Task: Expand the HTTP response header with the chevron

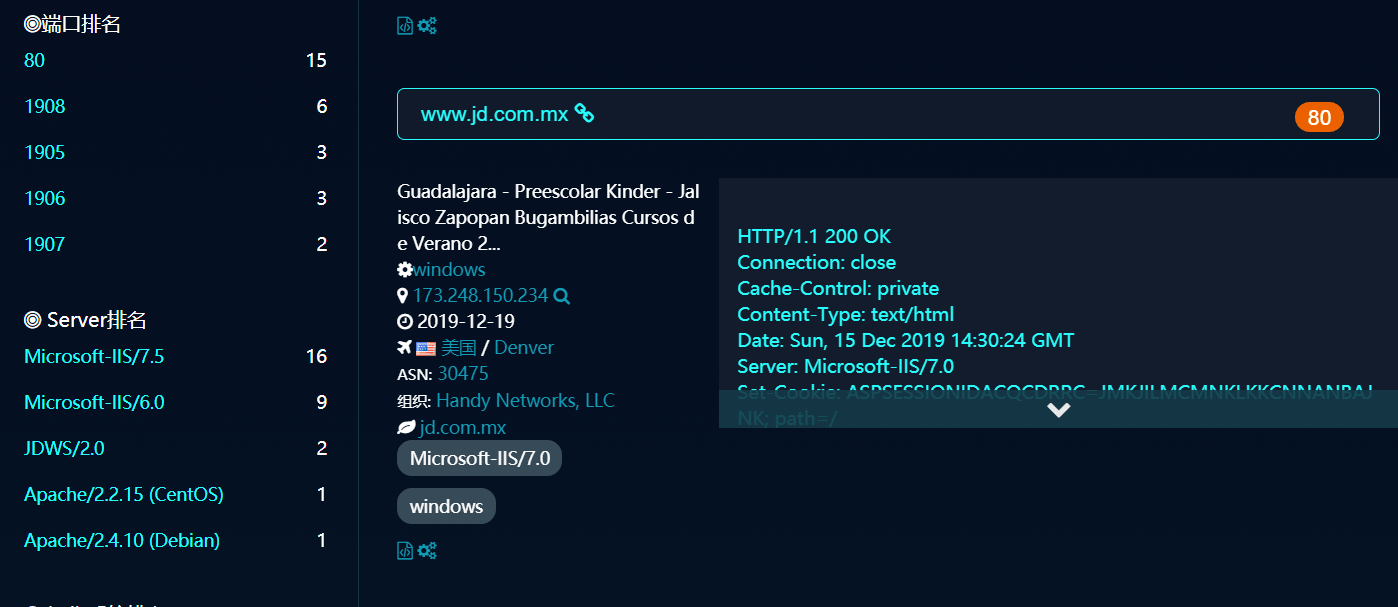Action: 1058,409
